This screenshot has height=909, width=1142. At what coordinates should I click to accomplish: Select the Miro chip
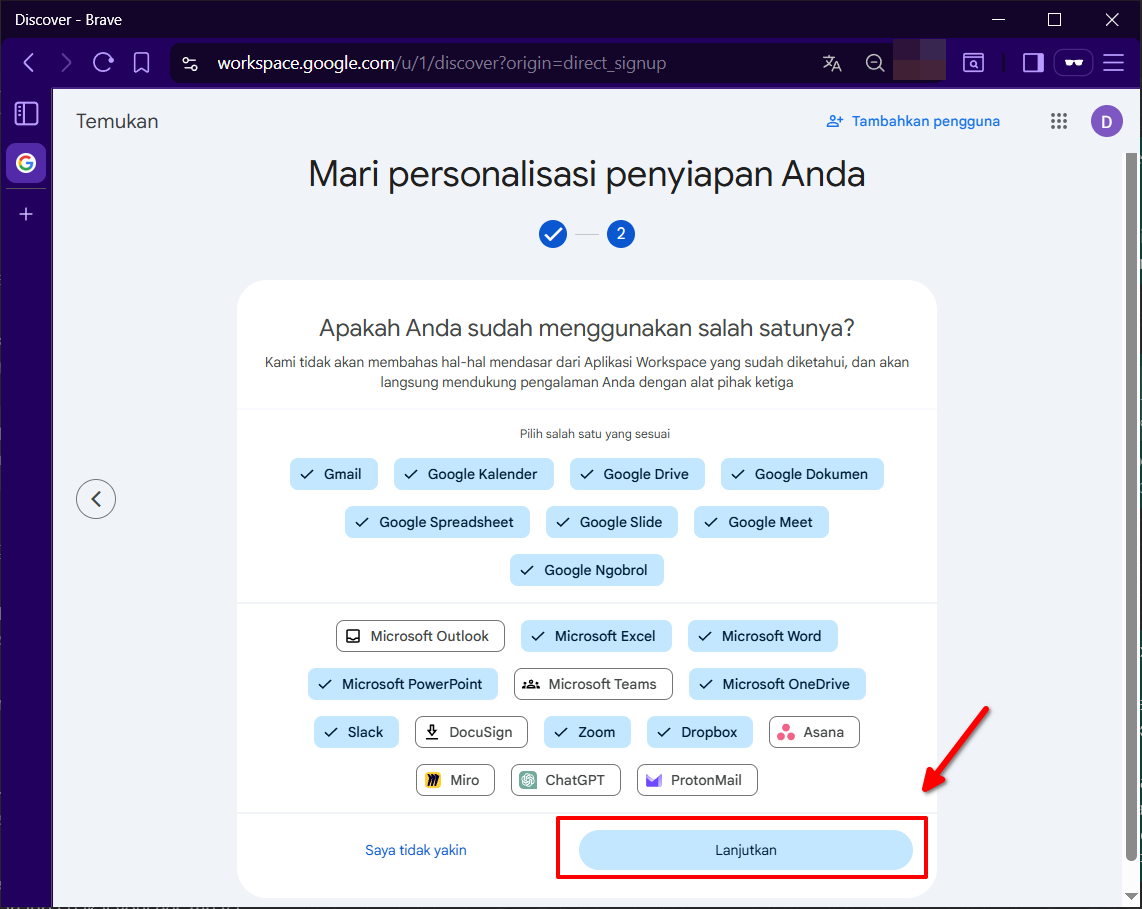[455, 780]
